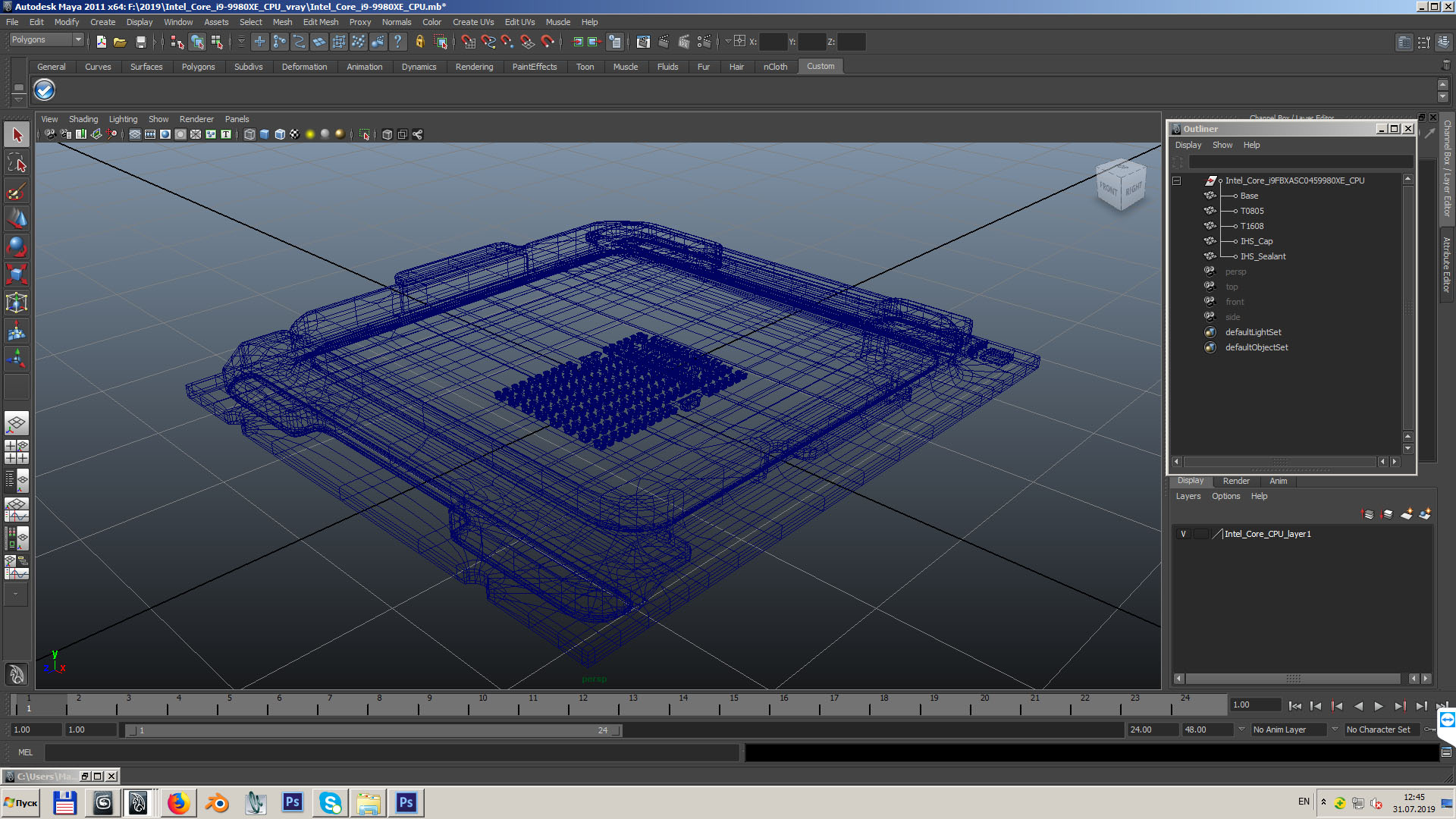
Task: Switch to single perspective view layout
Action: coord(17,423)
